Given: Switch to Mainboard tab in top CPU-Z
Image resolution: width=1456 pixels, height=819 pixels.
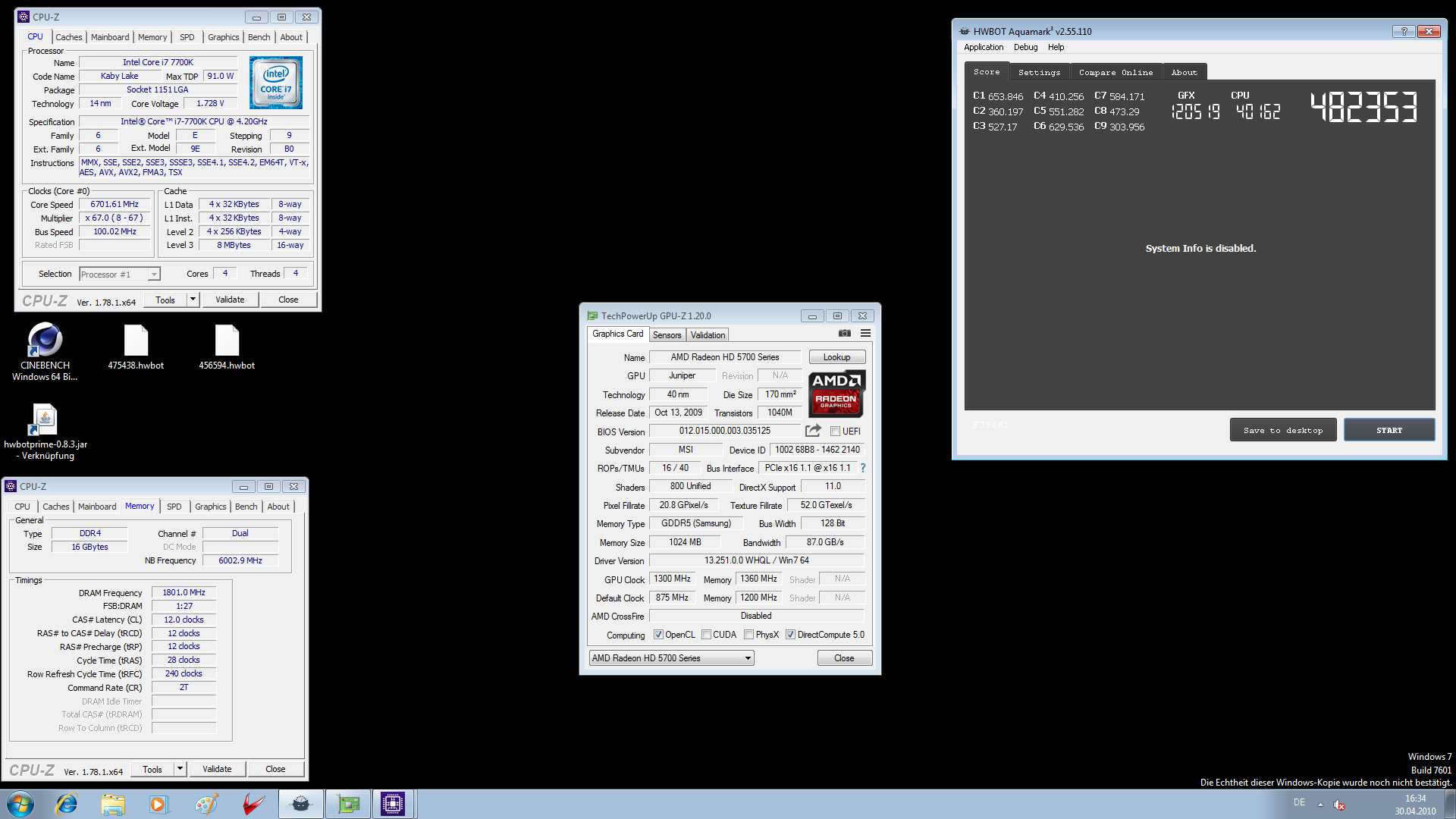Looking at the screenshot, I should click(x=110, y=37).
